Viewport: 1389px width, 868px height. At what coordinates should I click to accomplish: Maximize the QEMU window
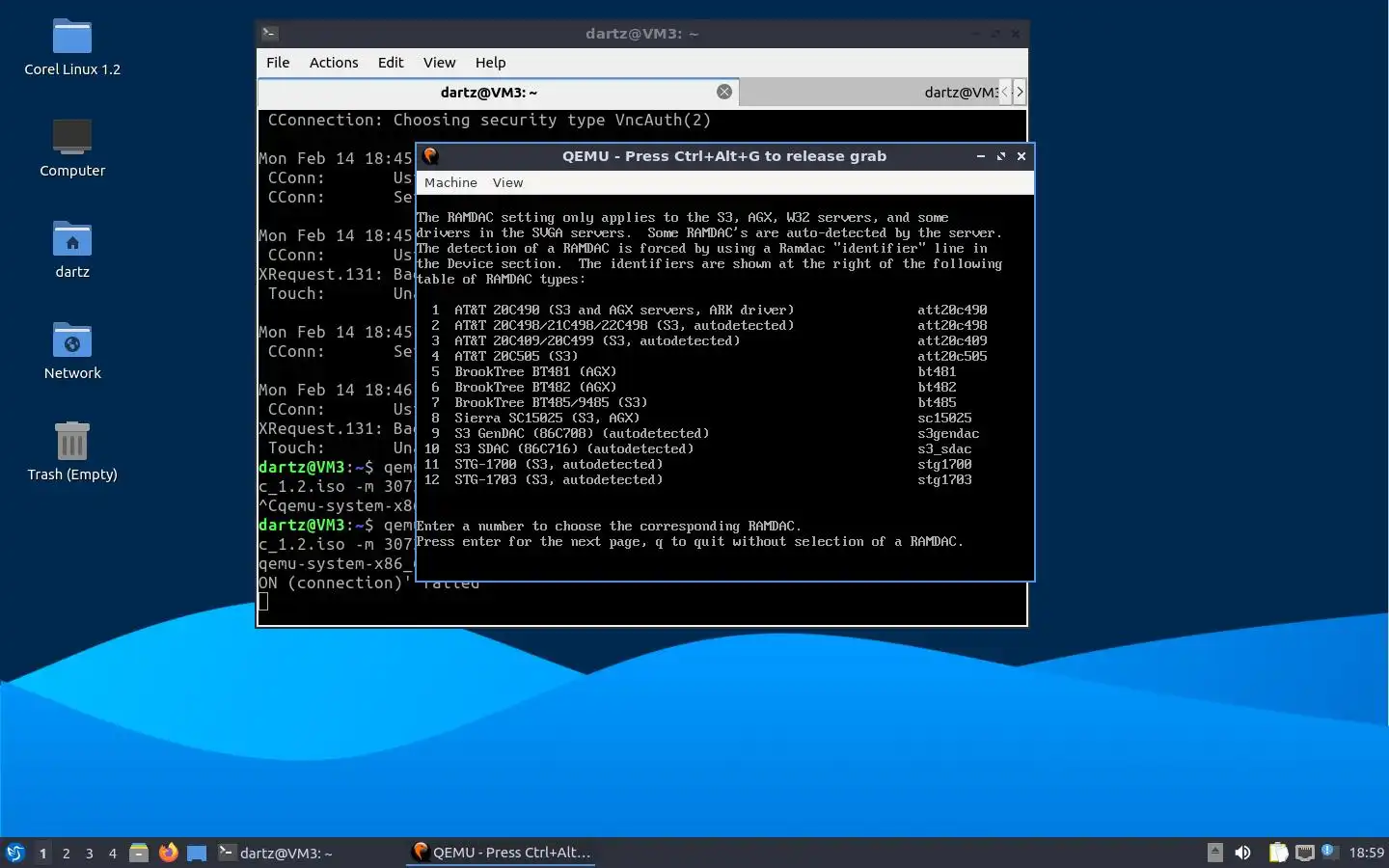pos(1001,156)
